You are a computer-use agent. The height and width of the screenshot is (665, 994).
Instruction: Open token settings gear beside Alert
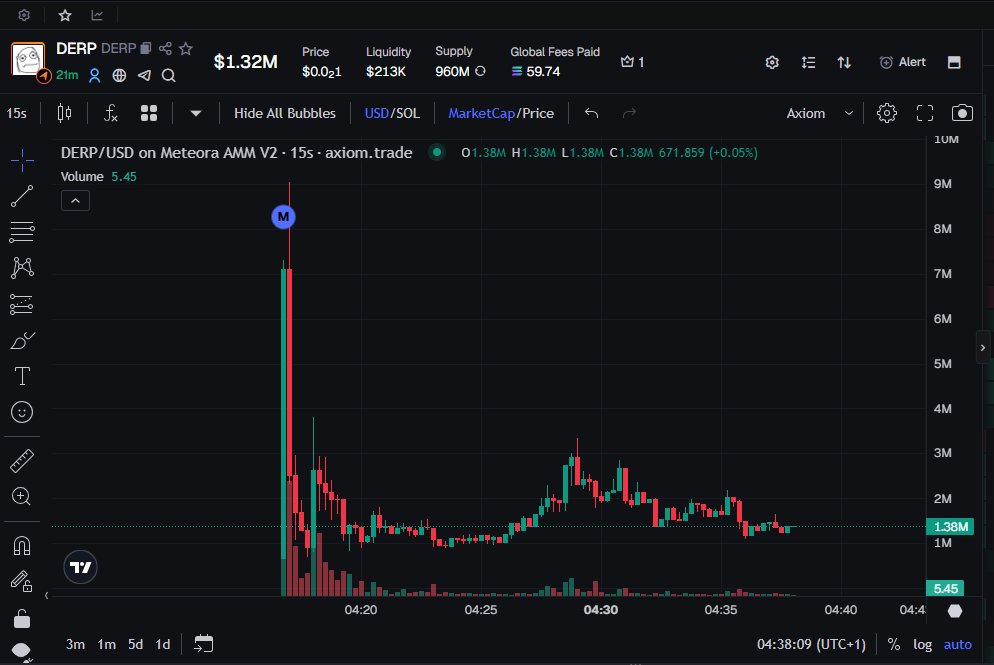point(772,62)
